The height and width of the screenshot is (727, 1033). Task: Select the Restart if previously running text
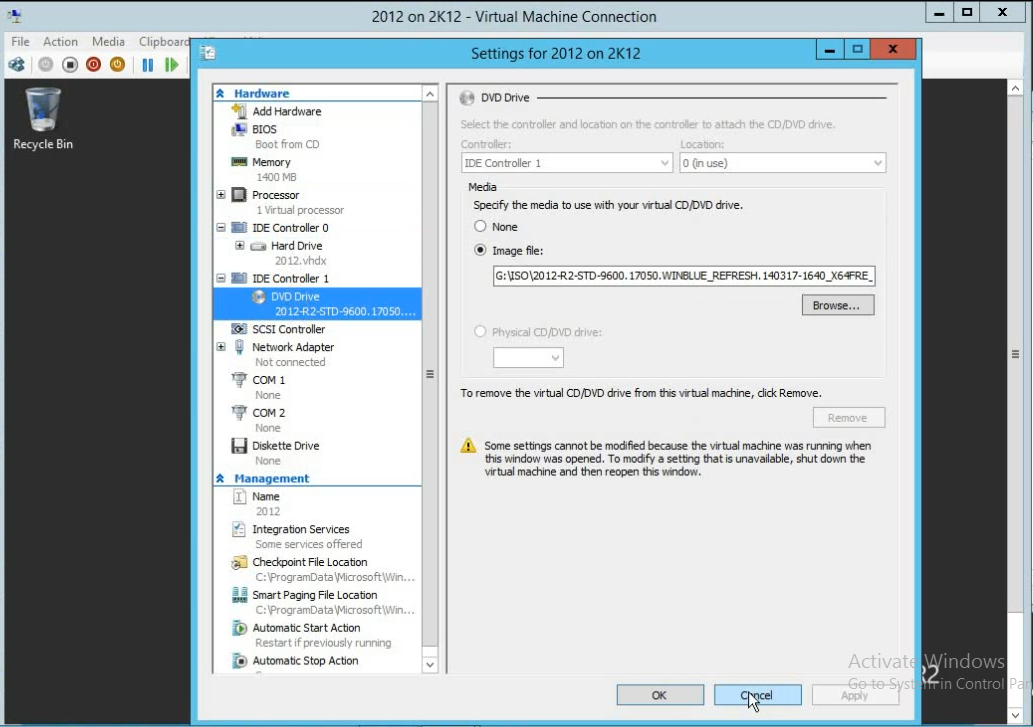(x=323, y=643)
